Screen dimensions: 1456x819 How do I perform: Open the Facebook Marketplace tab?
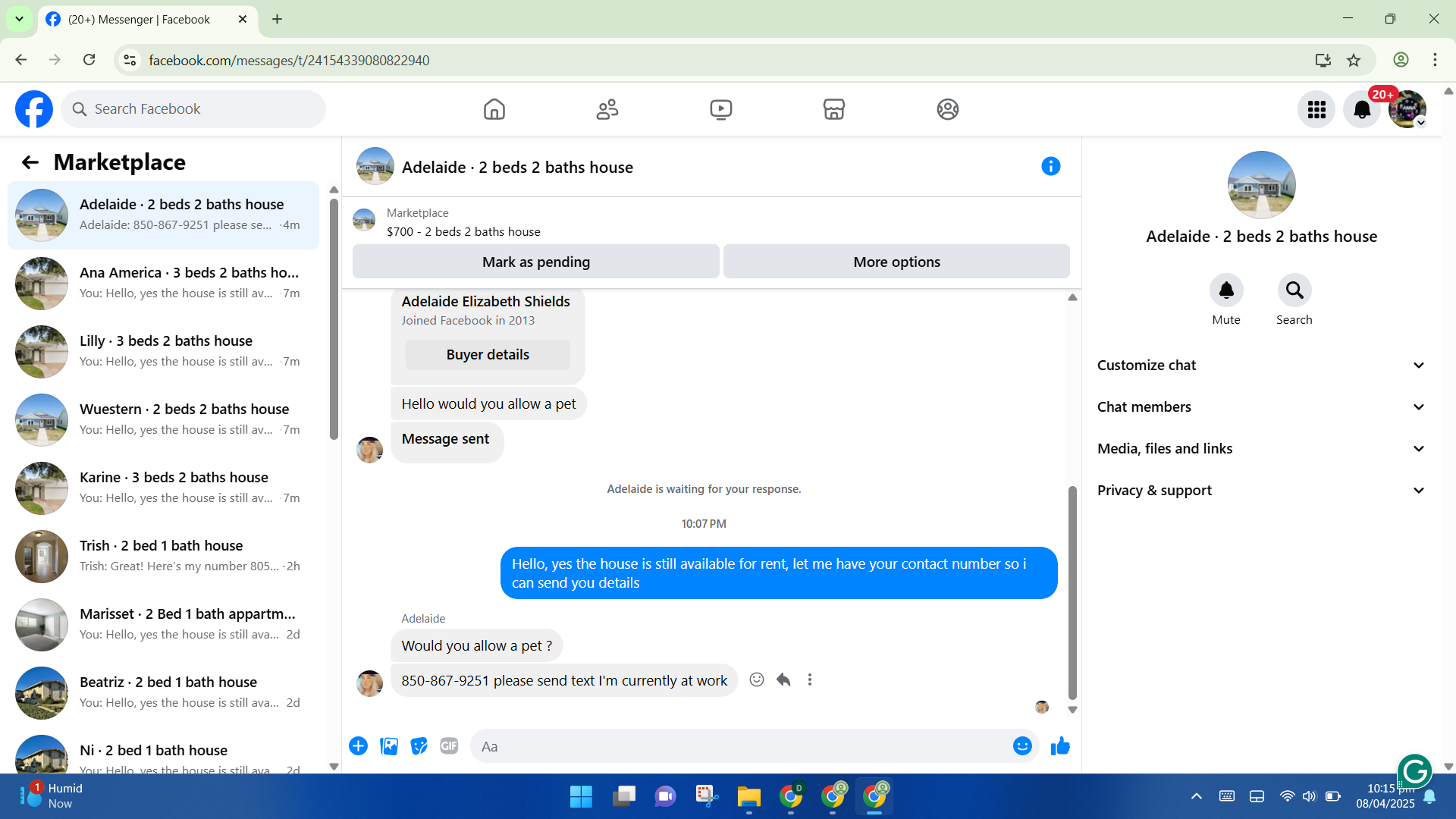[x=833, y=109]
